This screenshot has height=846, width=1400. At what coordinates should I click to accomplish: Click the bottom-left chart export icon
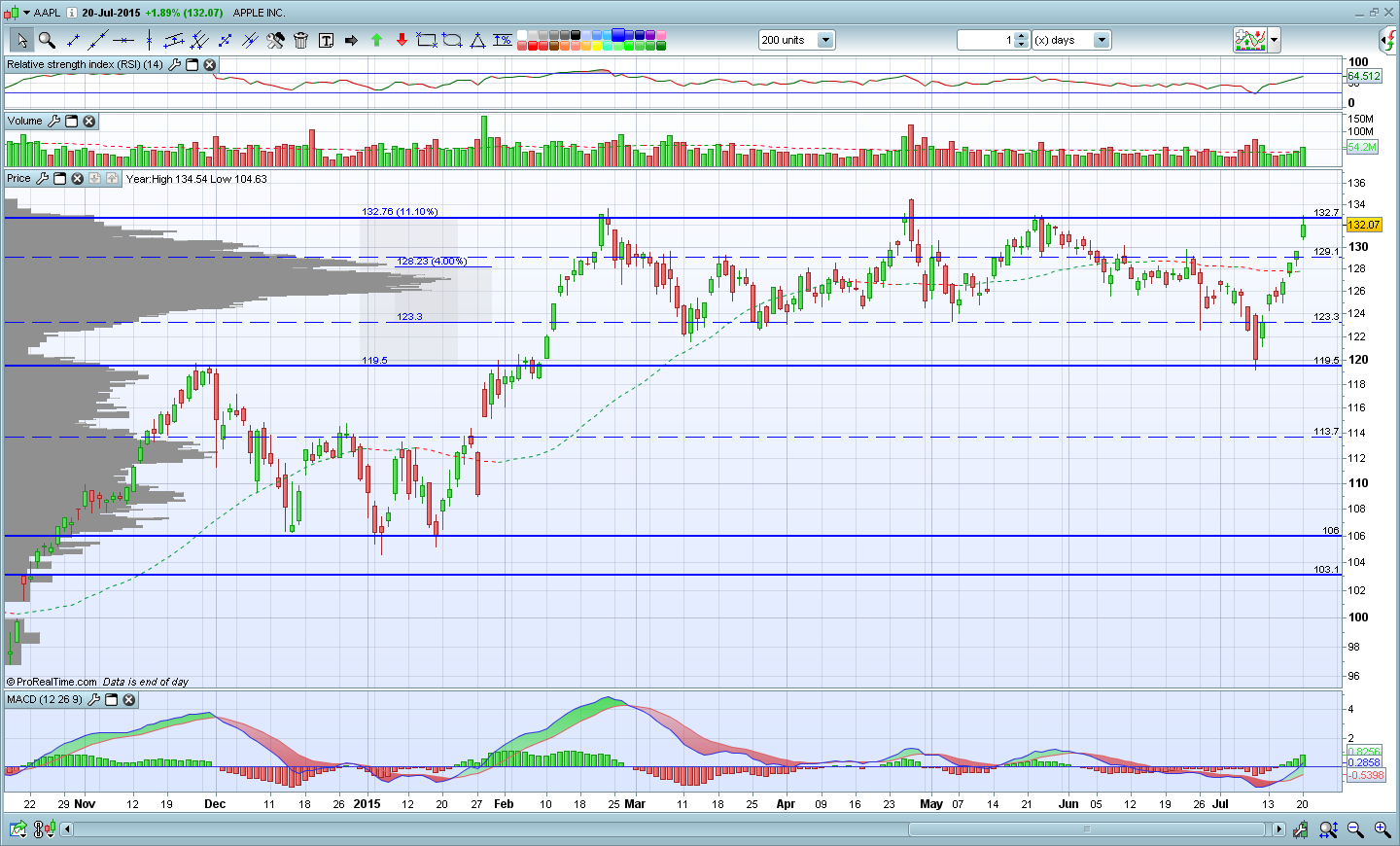(x=18, y=829)
